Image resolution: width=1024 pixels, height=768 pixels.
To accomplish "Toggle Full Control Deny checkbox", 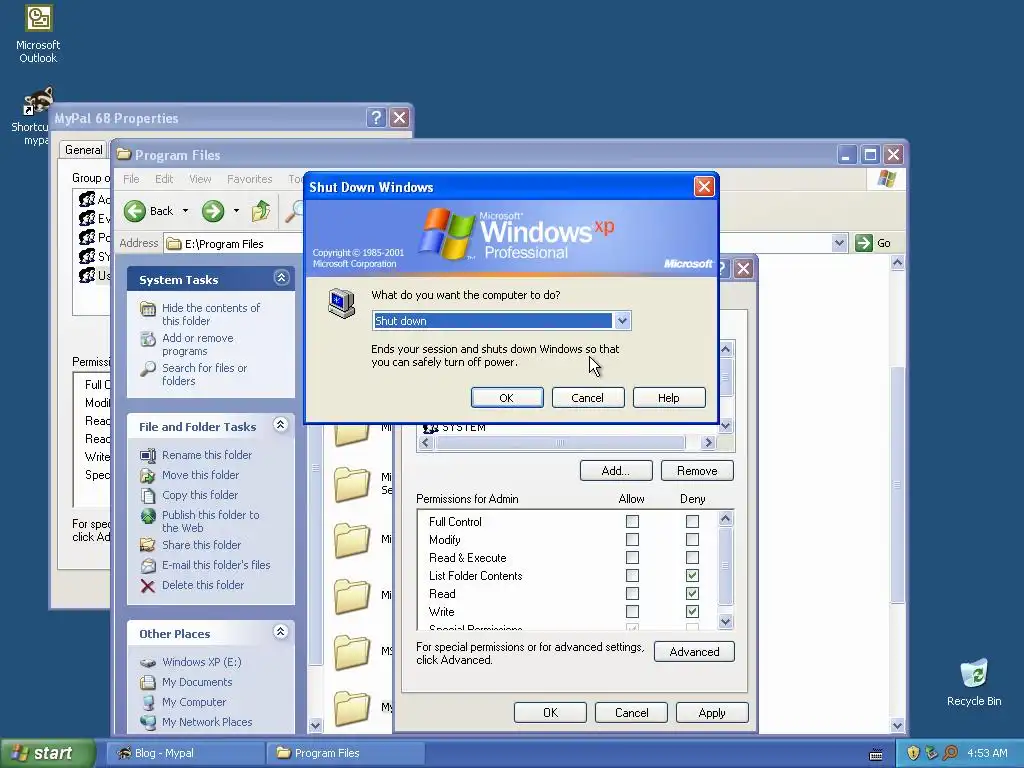I will (692, 521).
